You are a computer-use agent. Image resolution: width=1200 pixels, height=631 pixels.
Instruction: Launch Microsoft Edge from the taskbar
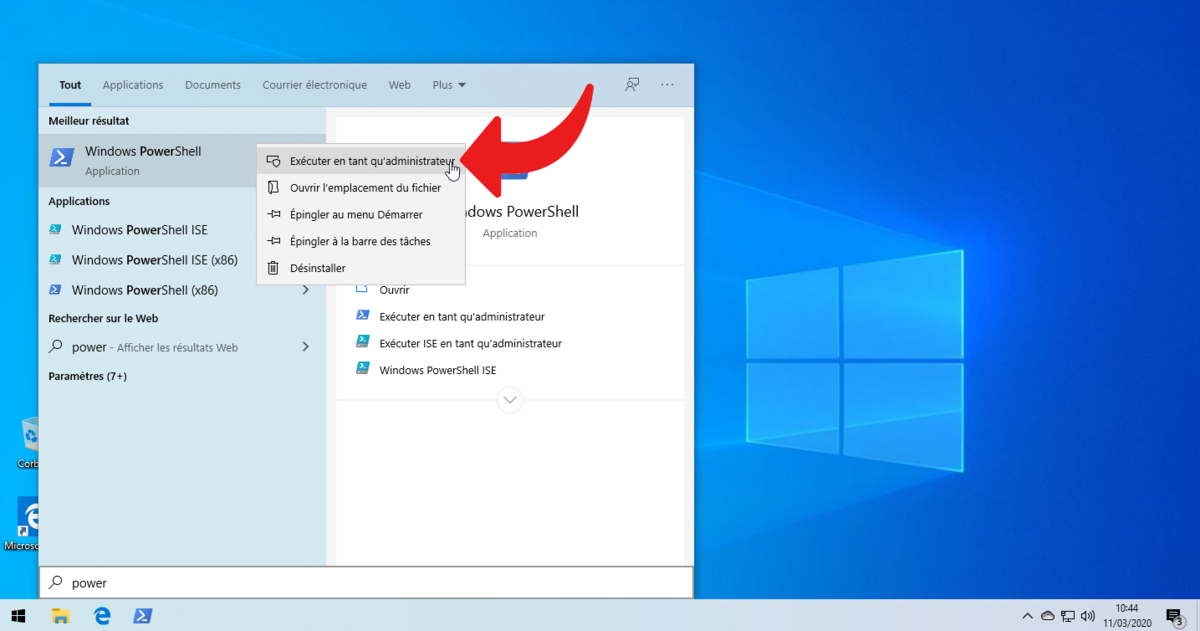[102, 615]
